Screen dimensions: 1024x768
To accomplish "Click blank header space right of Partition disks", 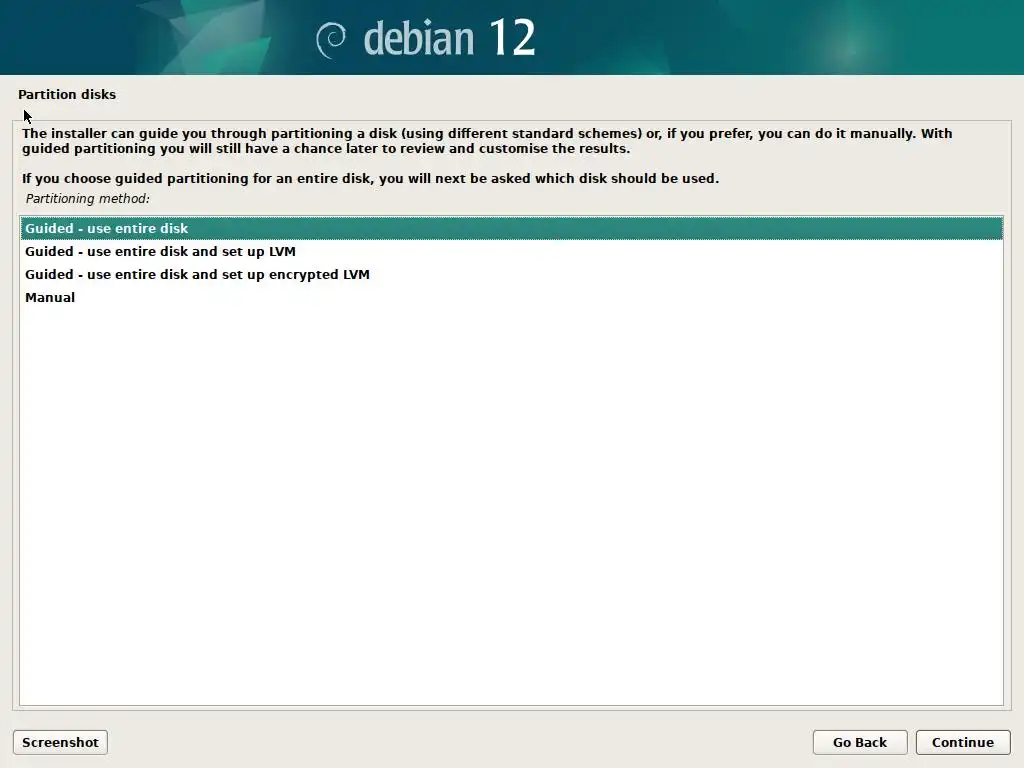I will tap(562, 94).
